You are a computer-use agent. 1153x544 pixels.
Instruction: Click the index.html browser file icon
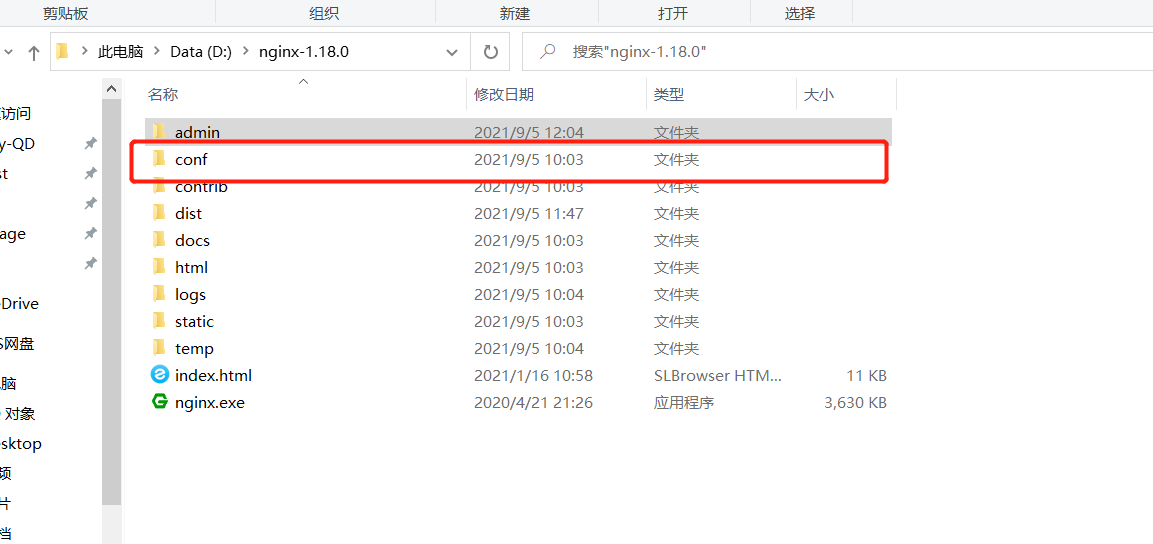click(x=160, y=375)
